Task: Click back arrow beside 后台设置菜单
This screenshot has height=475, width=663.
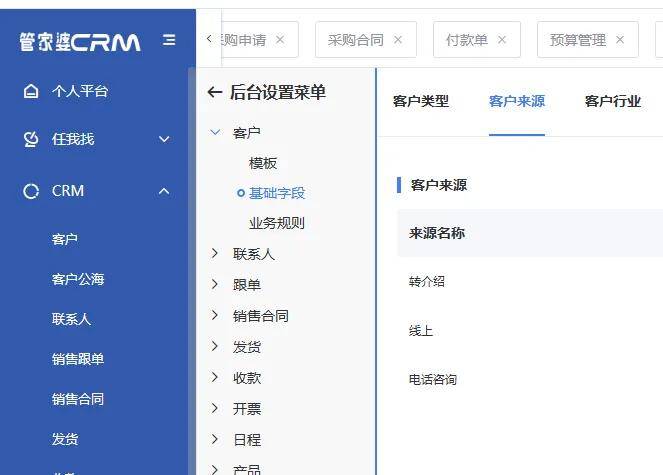Action: [x=214, y=93]
